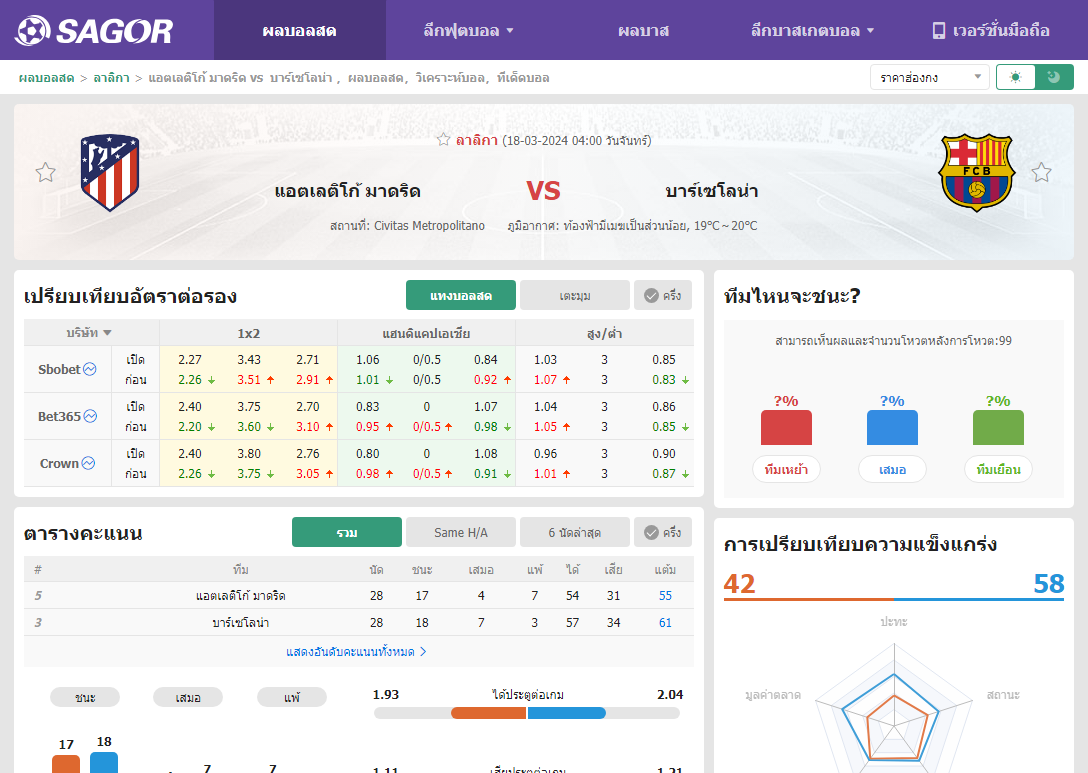
Task: Click Crown opening over odds 0.96
Action: (x=545, y=454)
